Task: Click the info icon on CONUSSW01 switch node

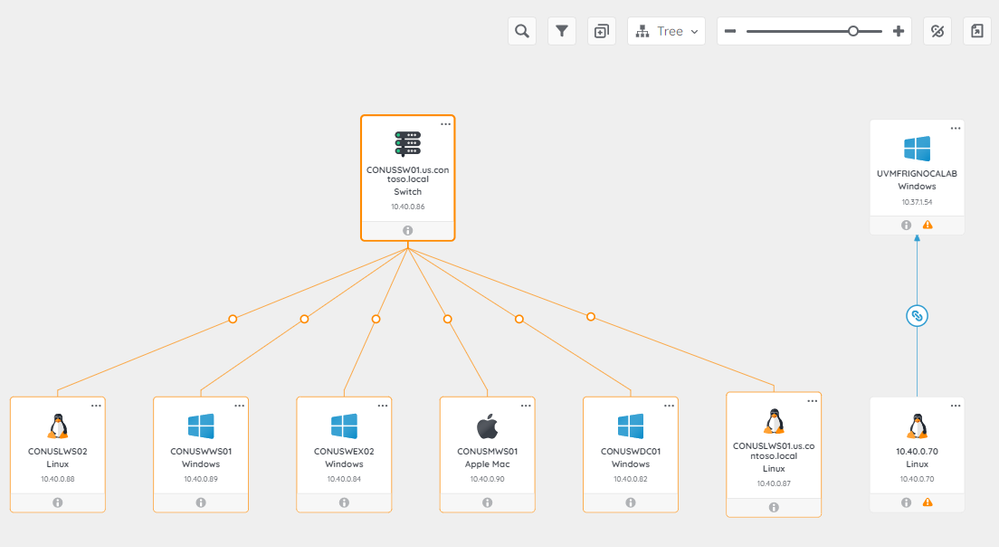Action: [x=408, y=230]
